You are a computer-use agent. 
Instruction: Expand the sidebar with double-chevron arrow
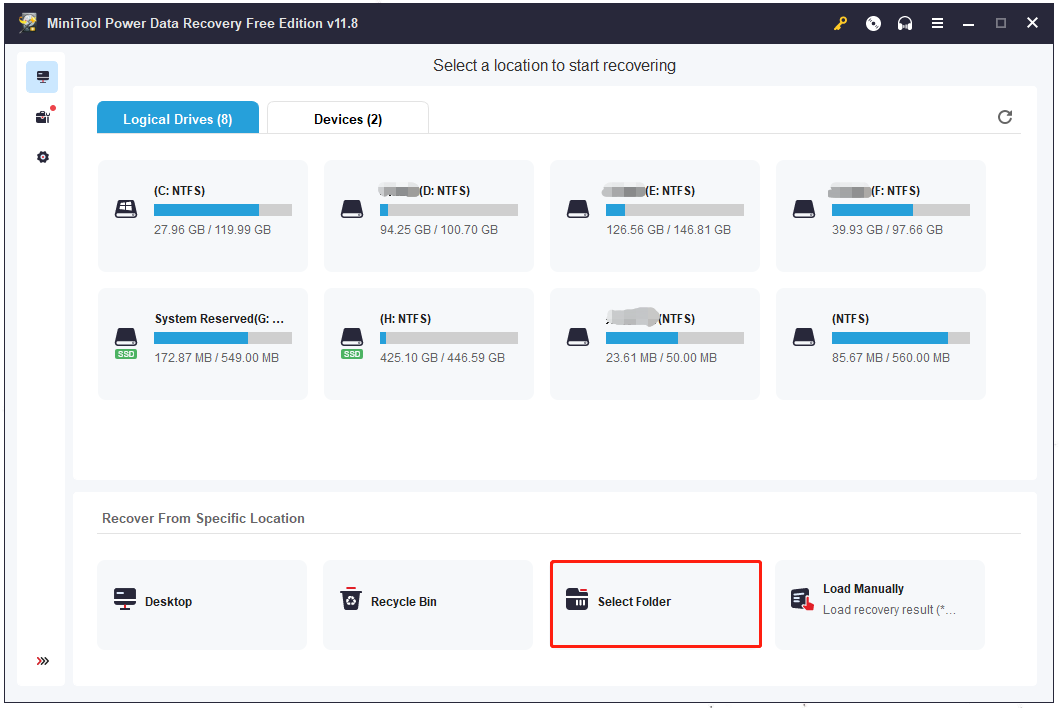[42, 661]
